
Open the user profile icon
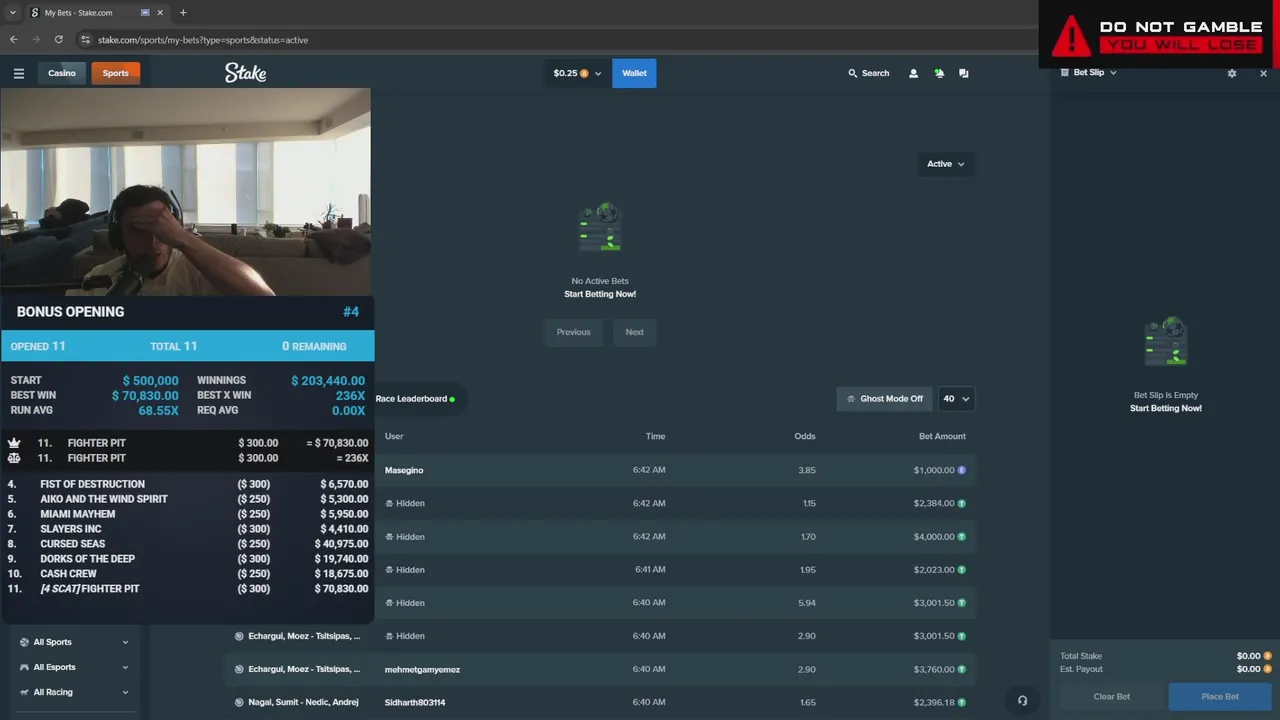click(913, 73)
